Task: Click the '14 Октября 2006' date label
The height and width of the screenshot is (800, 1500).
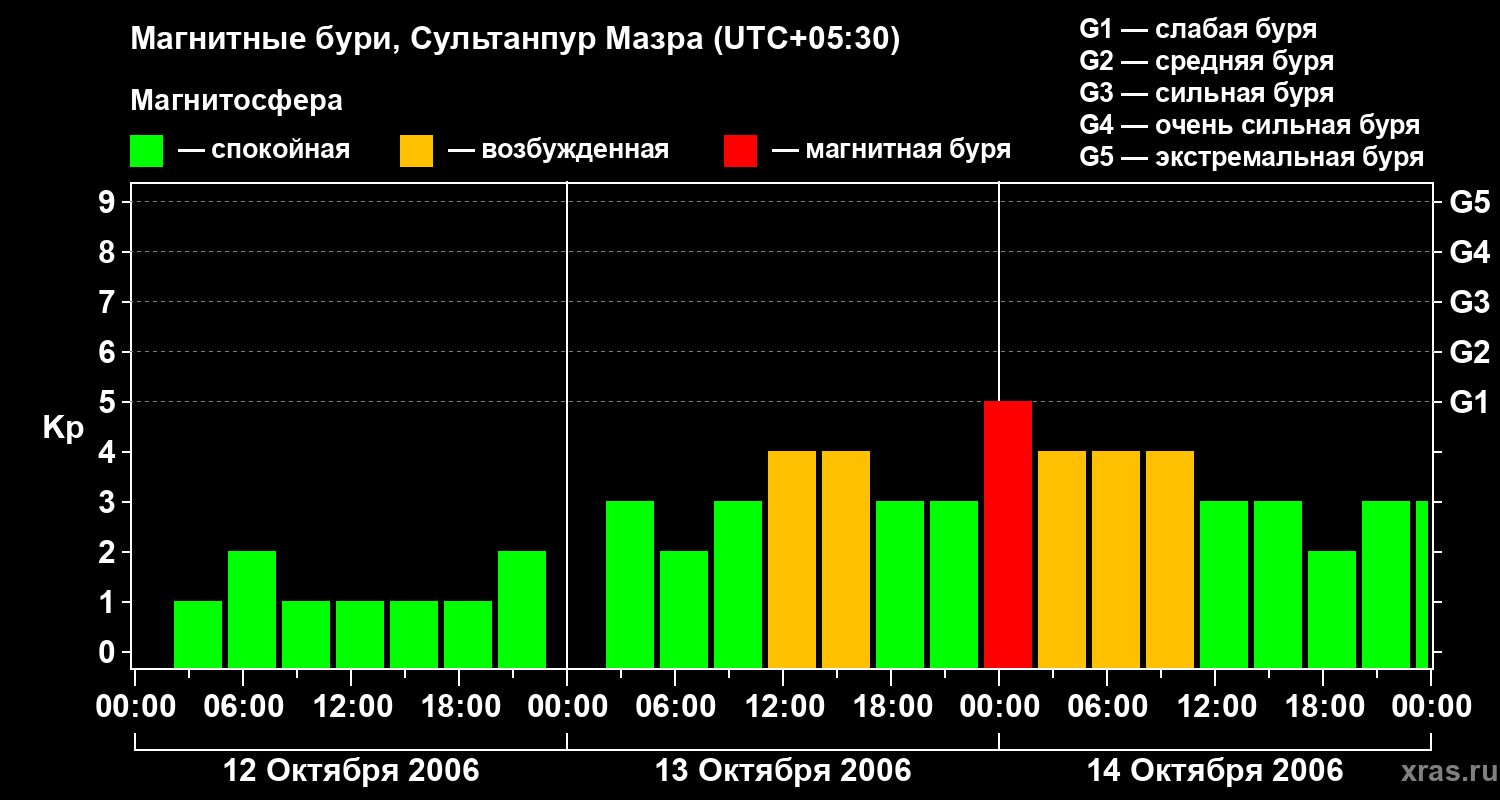Action: (1215, 771)
